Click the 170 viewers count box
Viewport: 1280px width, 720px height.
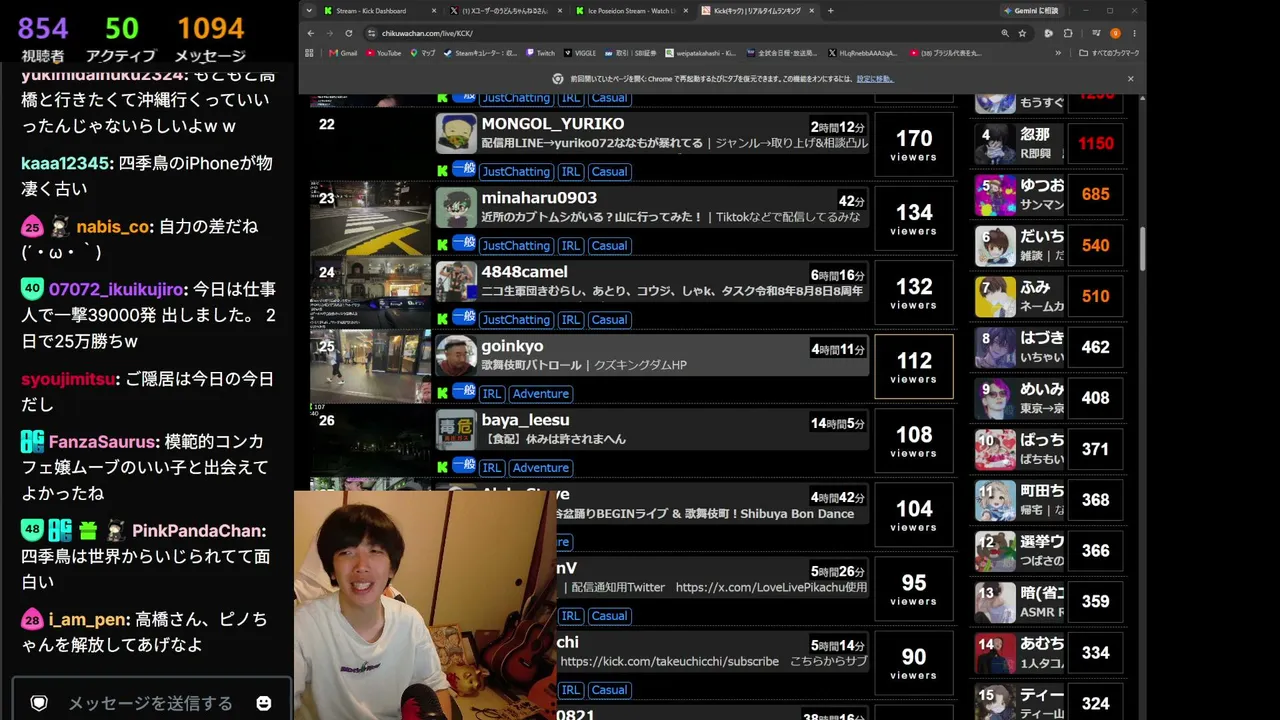[x=914, y=145]
